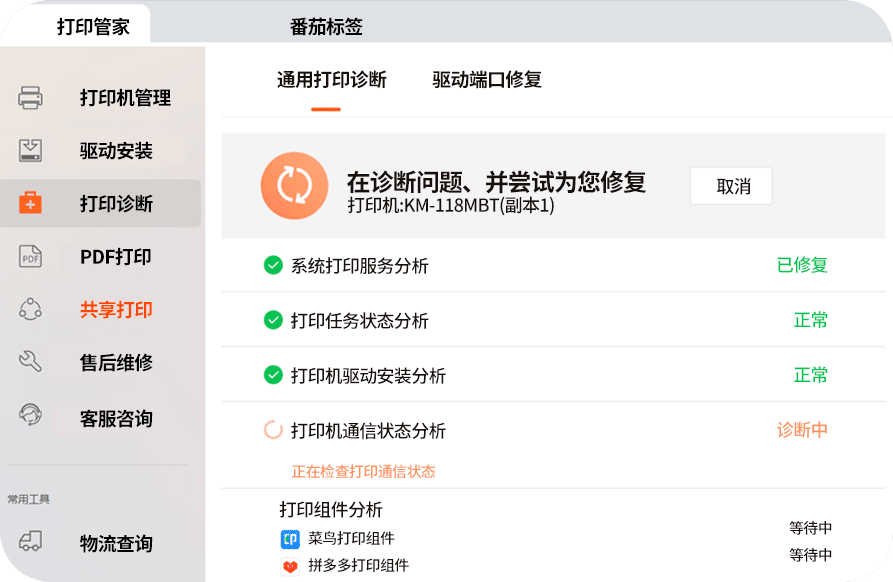The image size is (893, 582).
Task: Click the orange diagnosis spinner icon
Action: coord(293,185)
